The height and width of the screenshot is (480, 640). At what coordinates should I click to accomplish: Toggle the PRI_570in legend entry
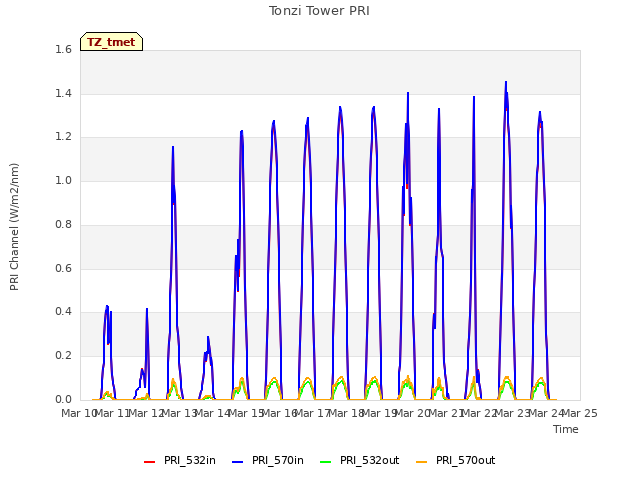click(x=268, y=460)
